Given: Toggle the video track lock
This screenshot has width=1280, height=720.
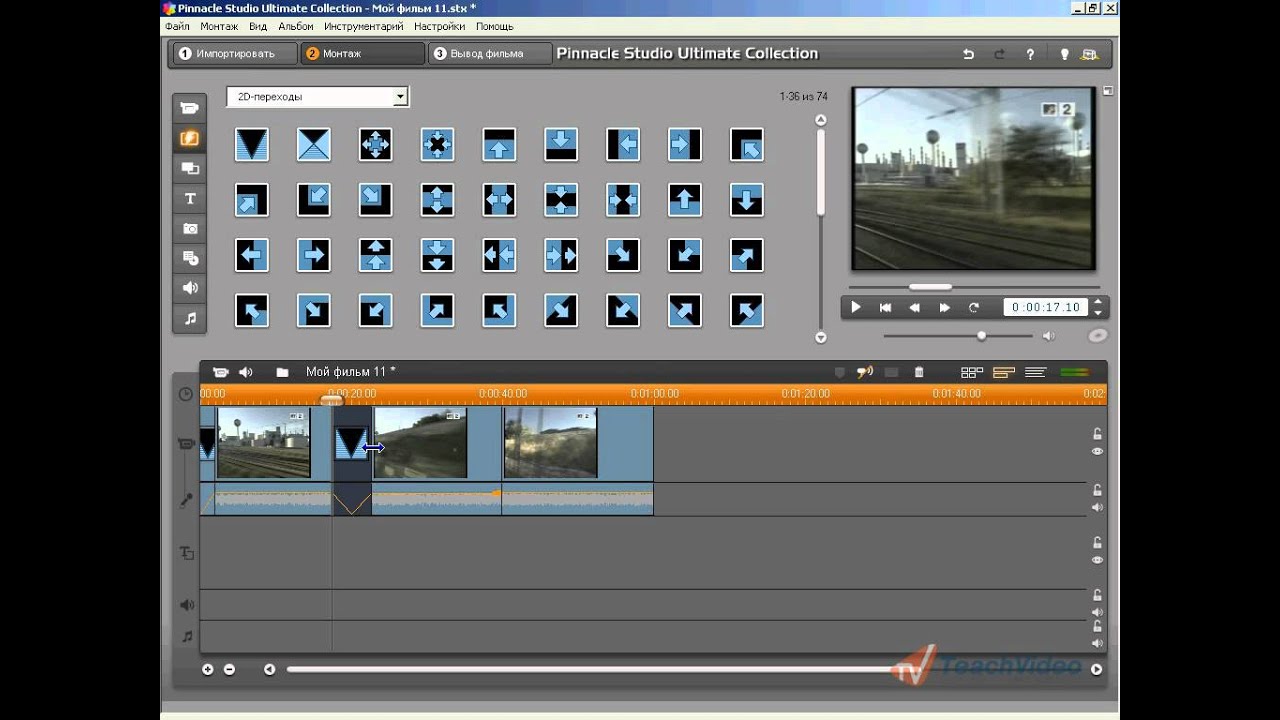Looking at the screenshot, I should pos(1097,434).
